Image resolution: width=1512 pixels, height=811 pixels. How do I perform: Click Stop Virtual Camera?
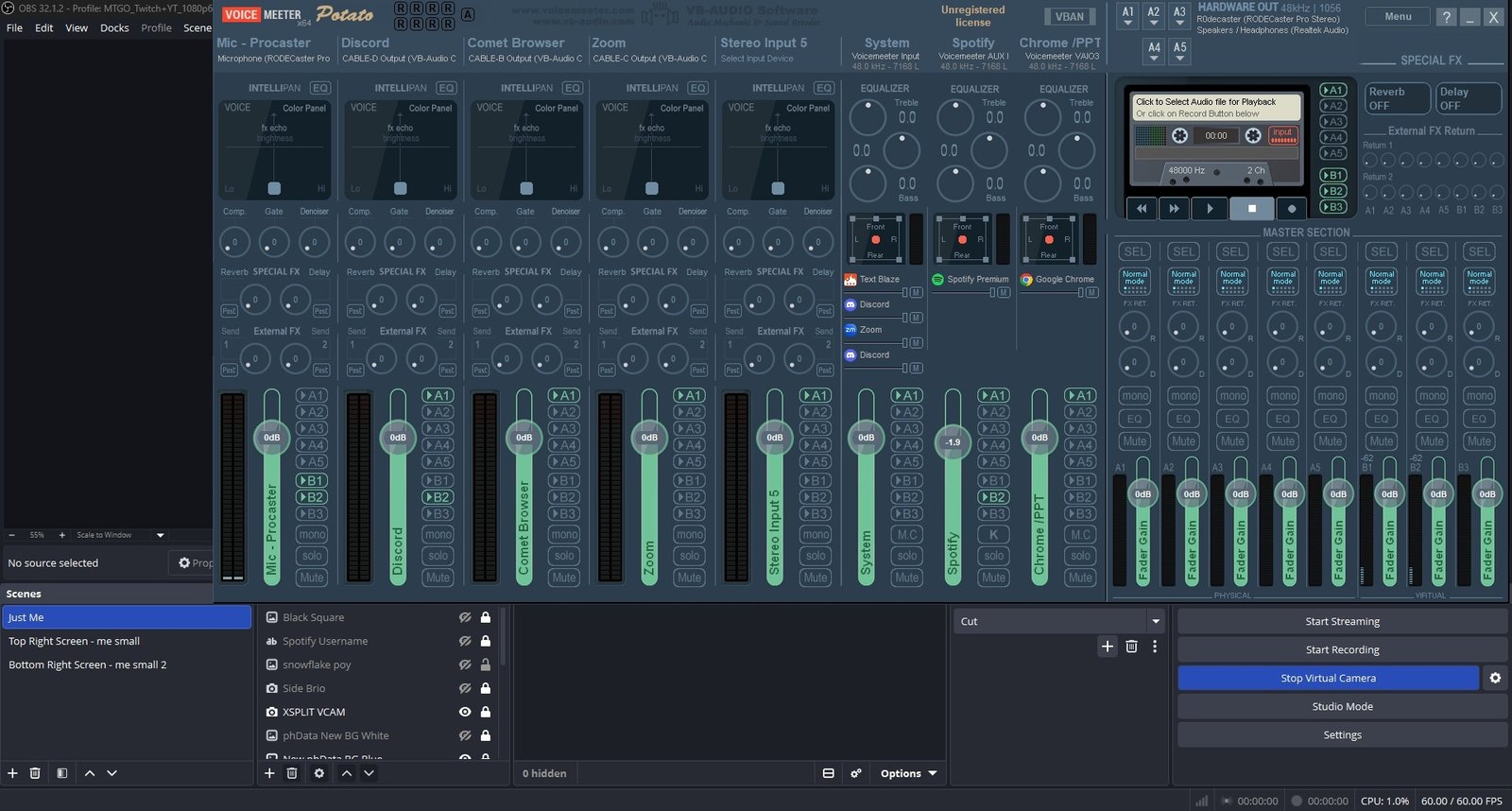[1328, 678]
